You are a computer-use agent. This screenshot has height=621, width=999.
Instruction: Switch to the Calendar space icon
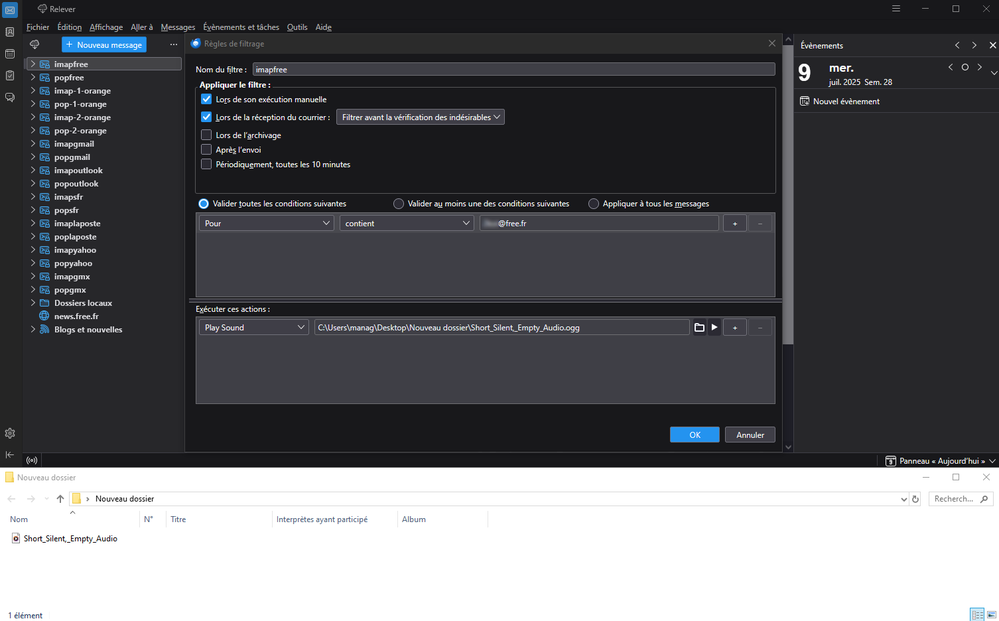tap(10, 54)
